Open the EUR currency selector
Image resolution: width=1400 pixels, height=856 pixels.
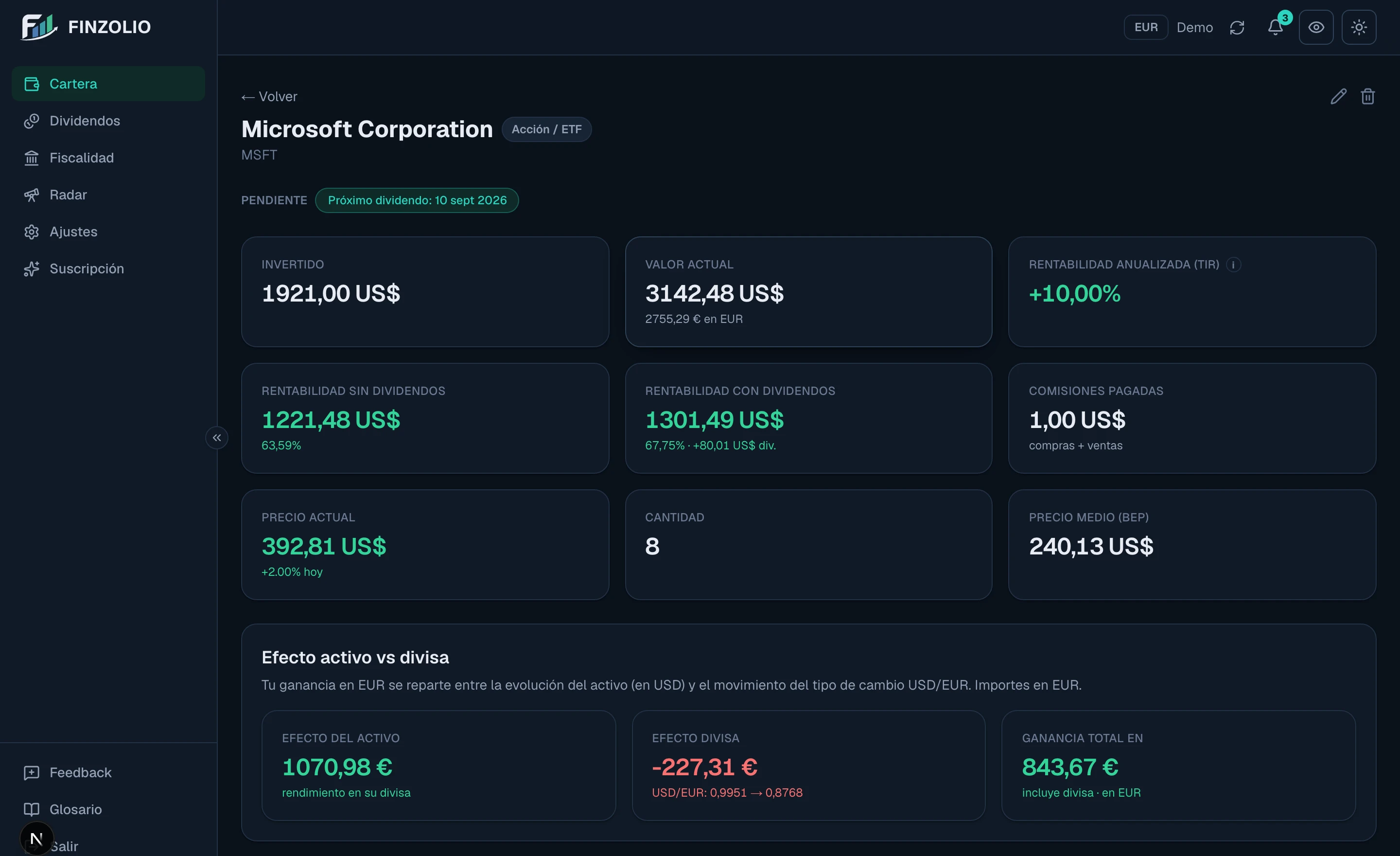pos(1145,27)
